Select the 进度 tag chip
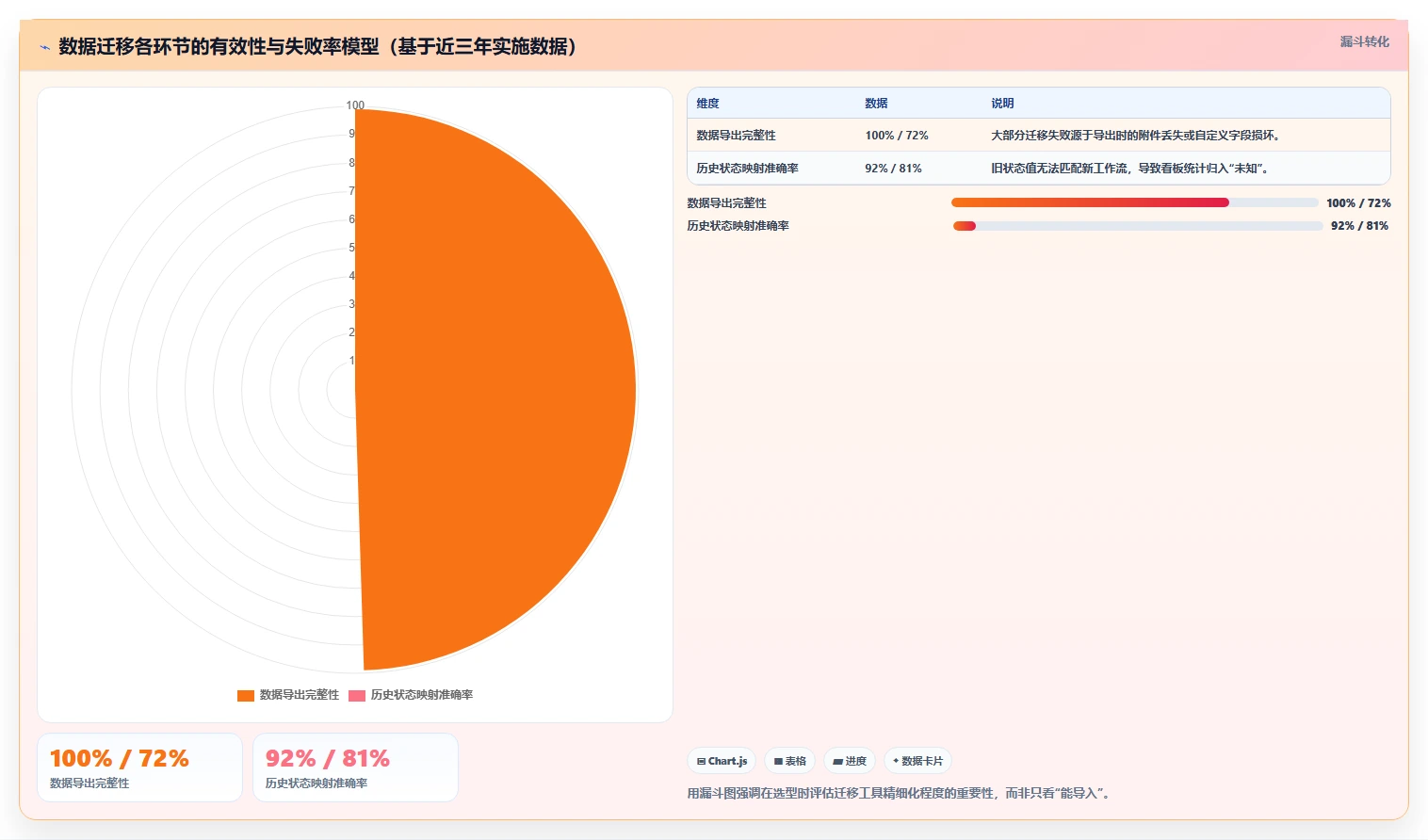 tap(850, 761)
